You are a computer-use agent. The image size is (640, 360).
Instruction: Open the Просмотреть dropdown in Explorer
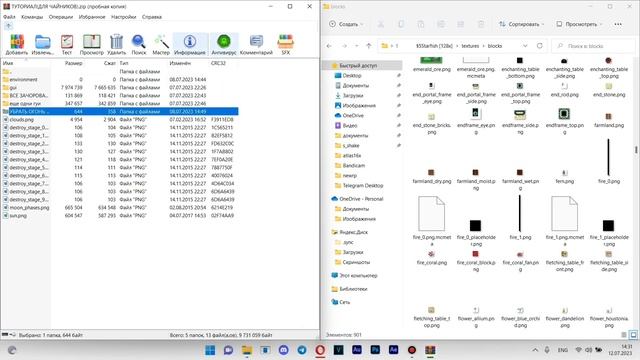[579, 24]
